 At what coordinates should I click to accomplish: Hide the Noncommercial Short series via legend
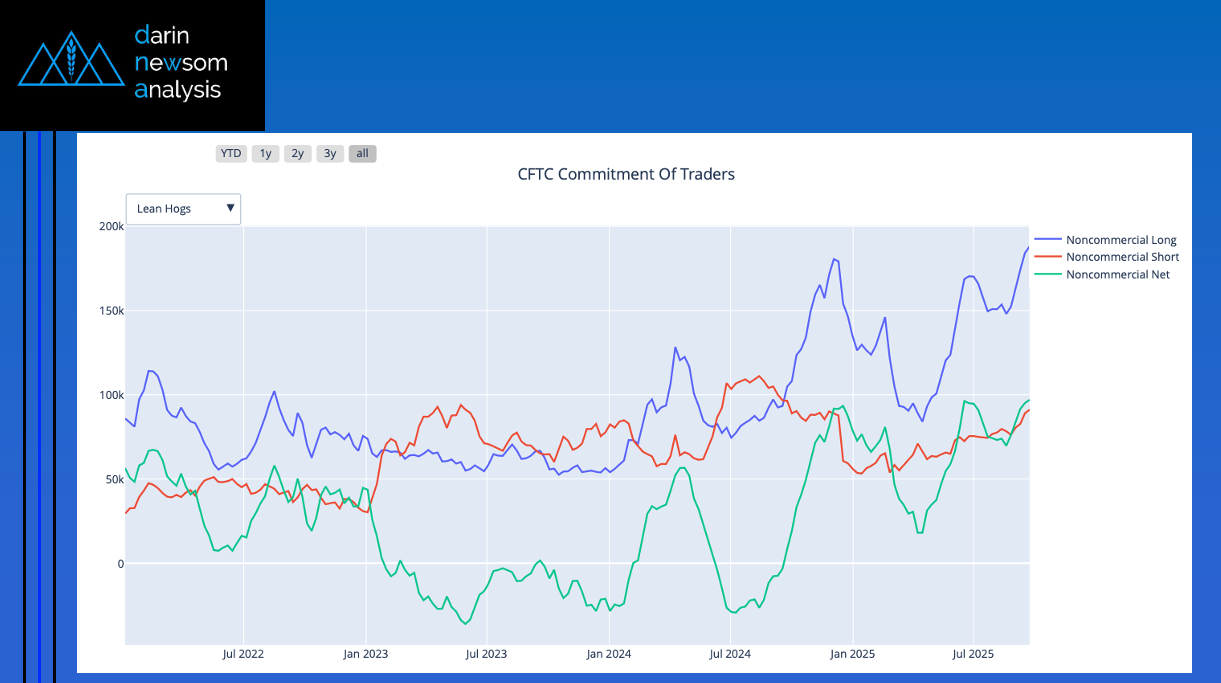[x=1122, y=257]
